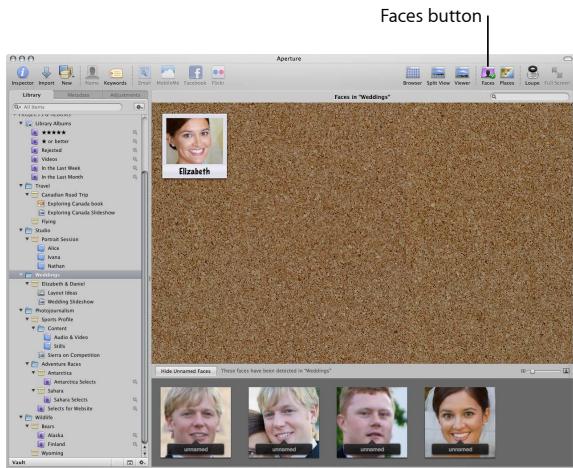
Task: Collapse the Photojournalism folder
Action: tap(21, 310)
